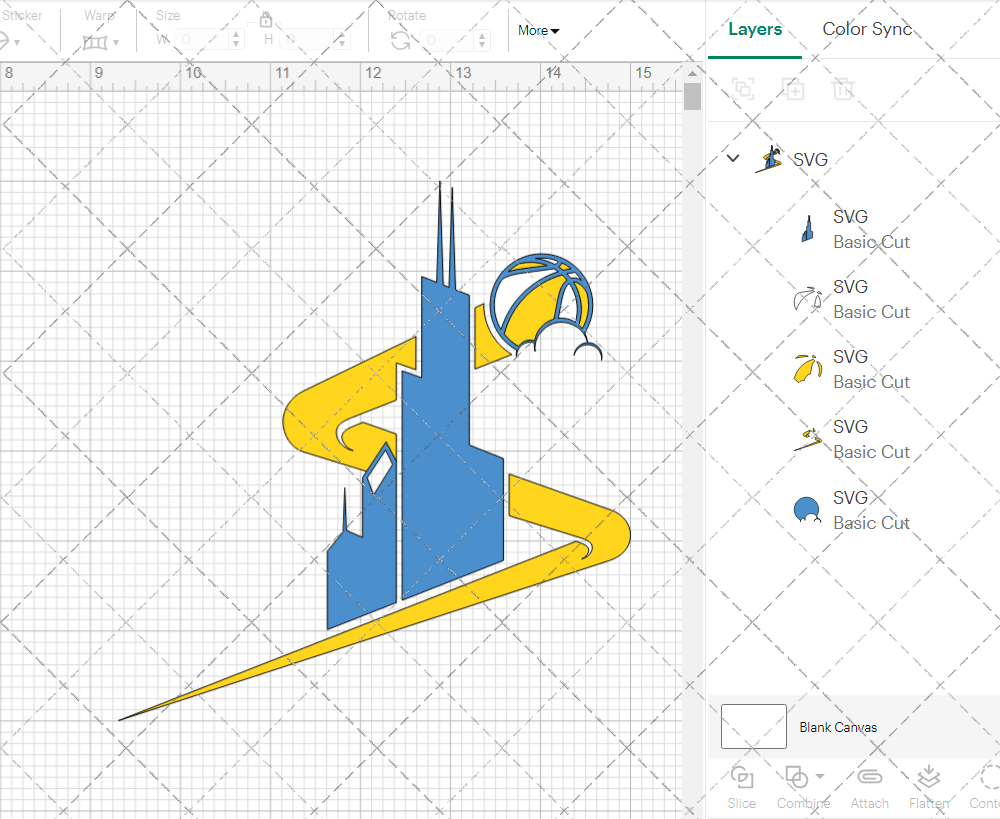Click the Blank Canvas label

838,727
